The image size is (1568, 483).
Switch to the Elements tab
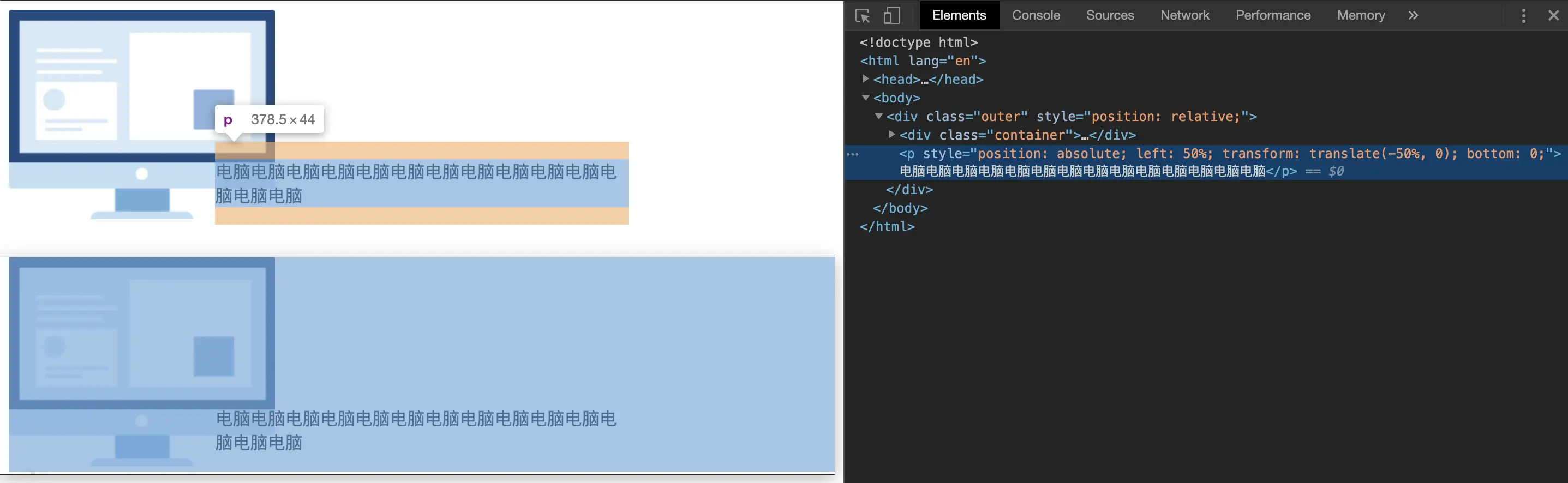tap(959, 15)
